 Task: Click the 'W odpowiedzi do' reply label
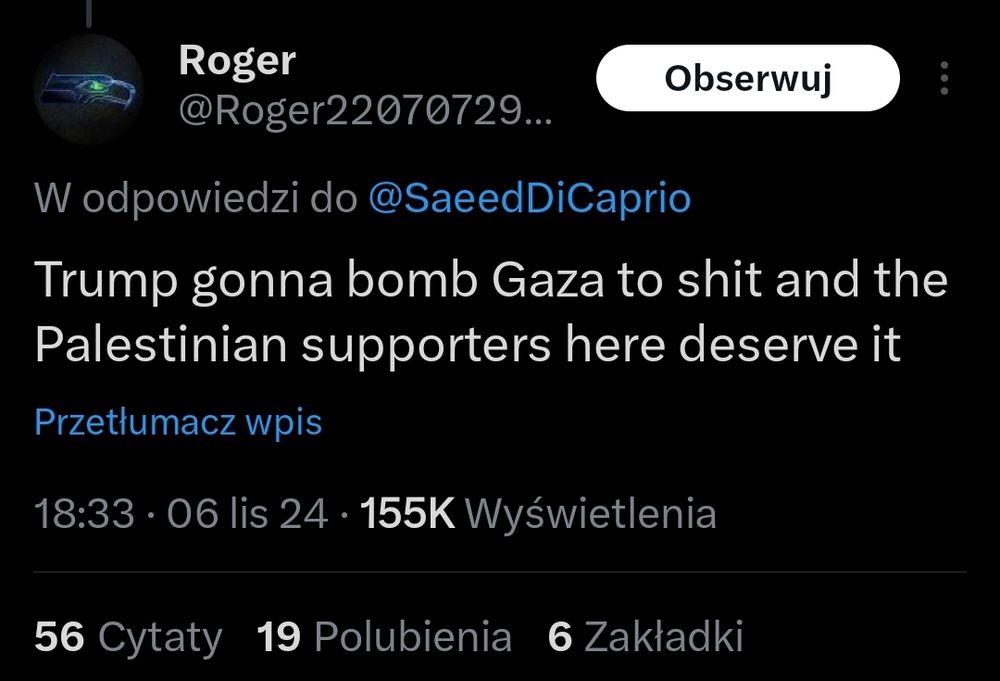pyautogui.click(x=195, y=199)
